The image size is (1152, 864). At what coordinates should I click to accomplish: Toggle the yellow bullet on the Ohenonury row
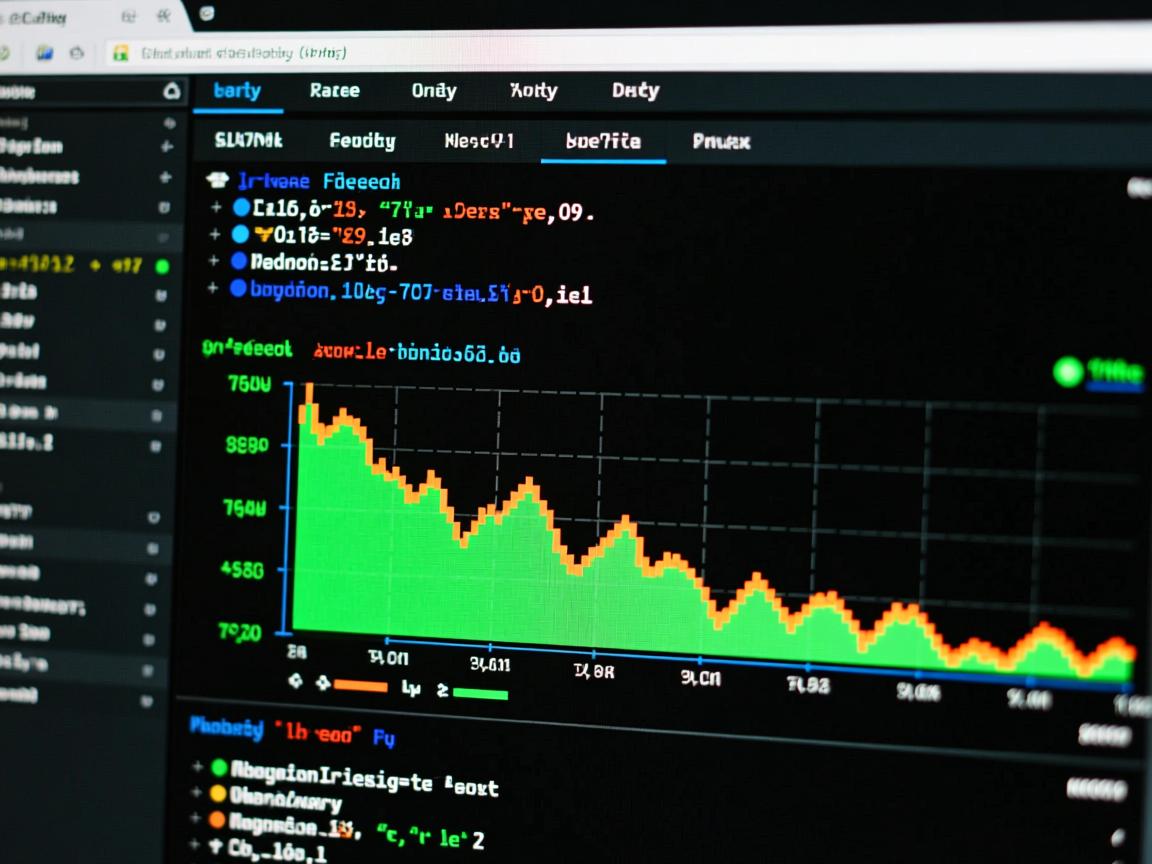(217, 794)
